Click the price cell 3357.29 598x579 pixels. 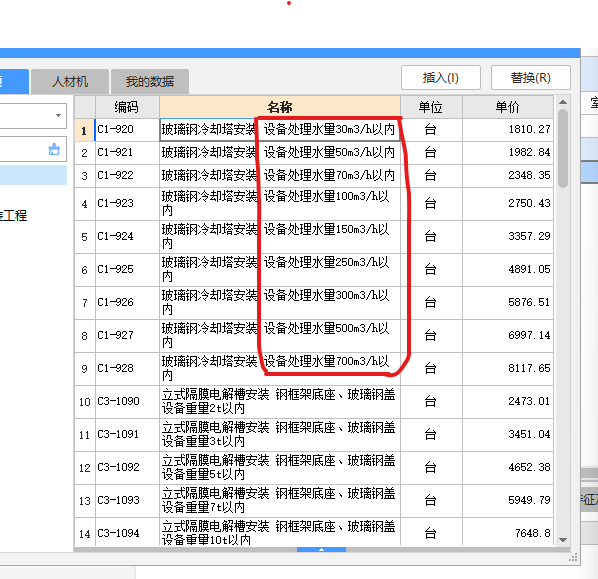coord(508,237)
